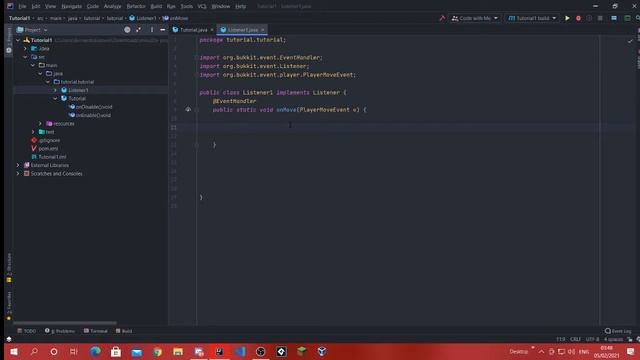Collapse the main folder
640x360 pixels.
click(x=33, y=65)
